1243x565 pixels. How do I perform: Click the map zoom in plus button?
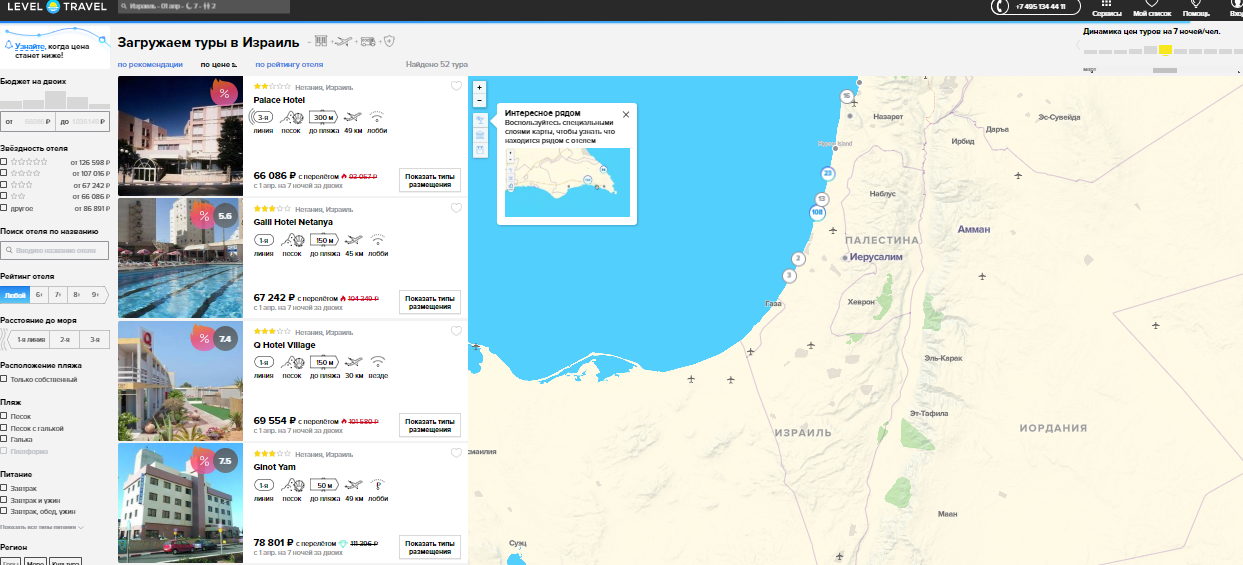480,87
